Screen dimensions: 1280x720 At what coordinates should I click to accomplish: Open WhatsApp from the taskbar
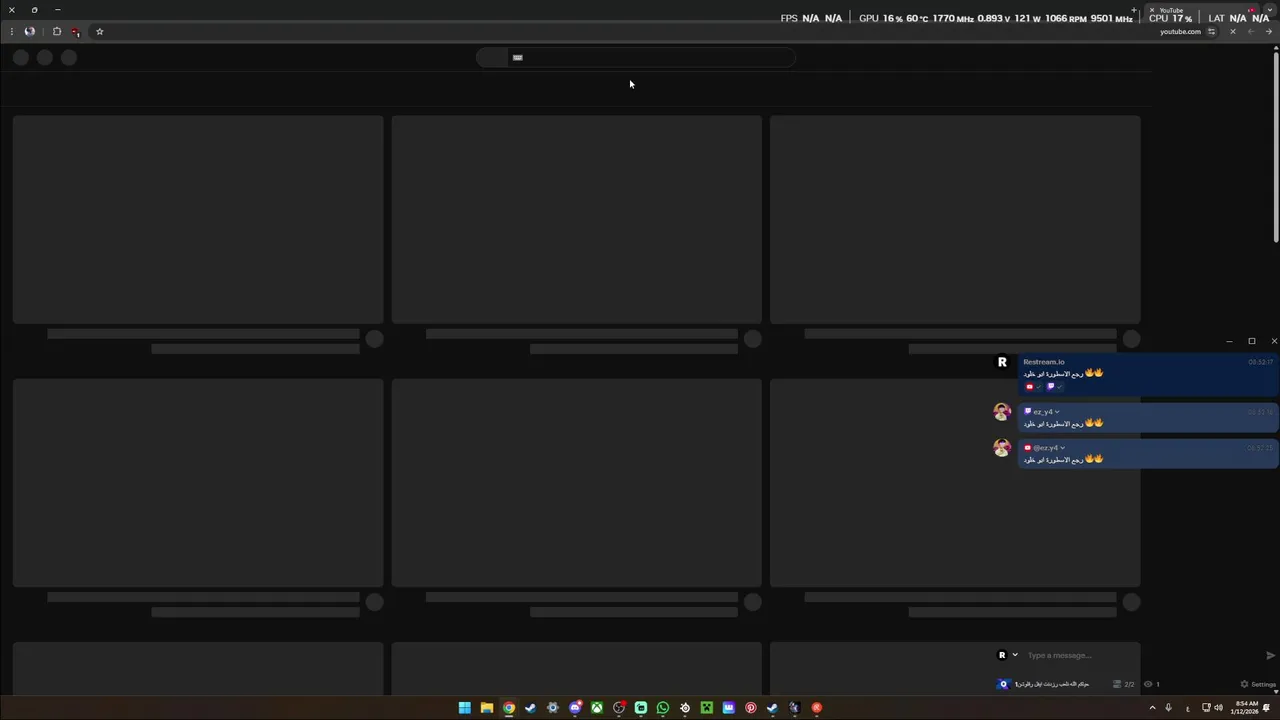(x=663, y=708)
